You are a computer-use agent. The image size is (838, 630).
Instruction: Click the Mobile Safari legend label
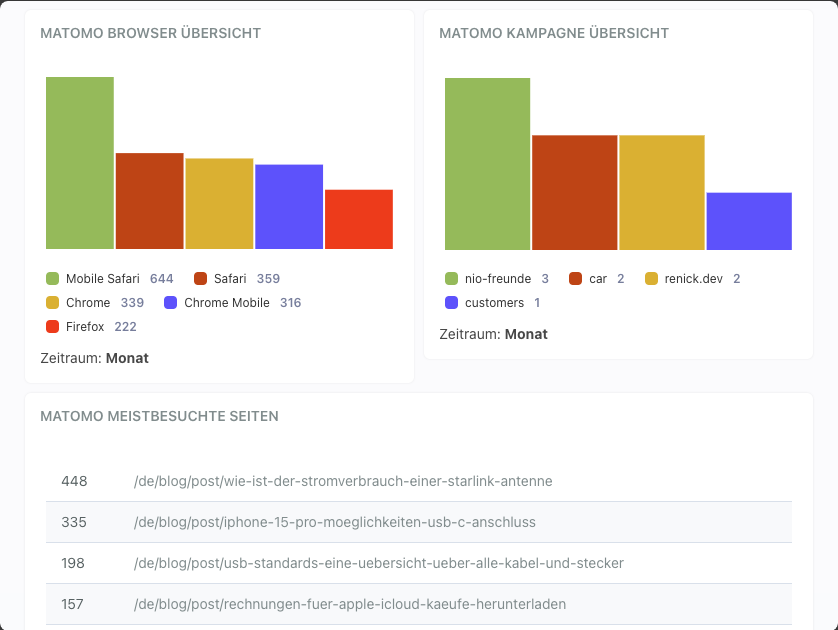click(103, 278)
